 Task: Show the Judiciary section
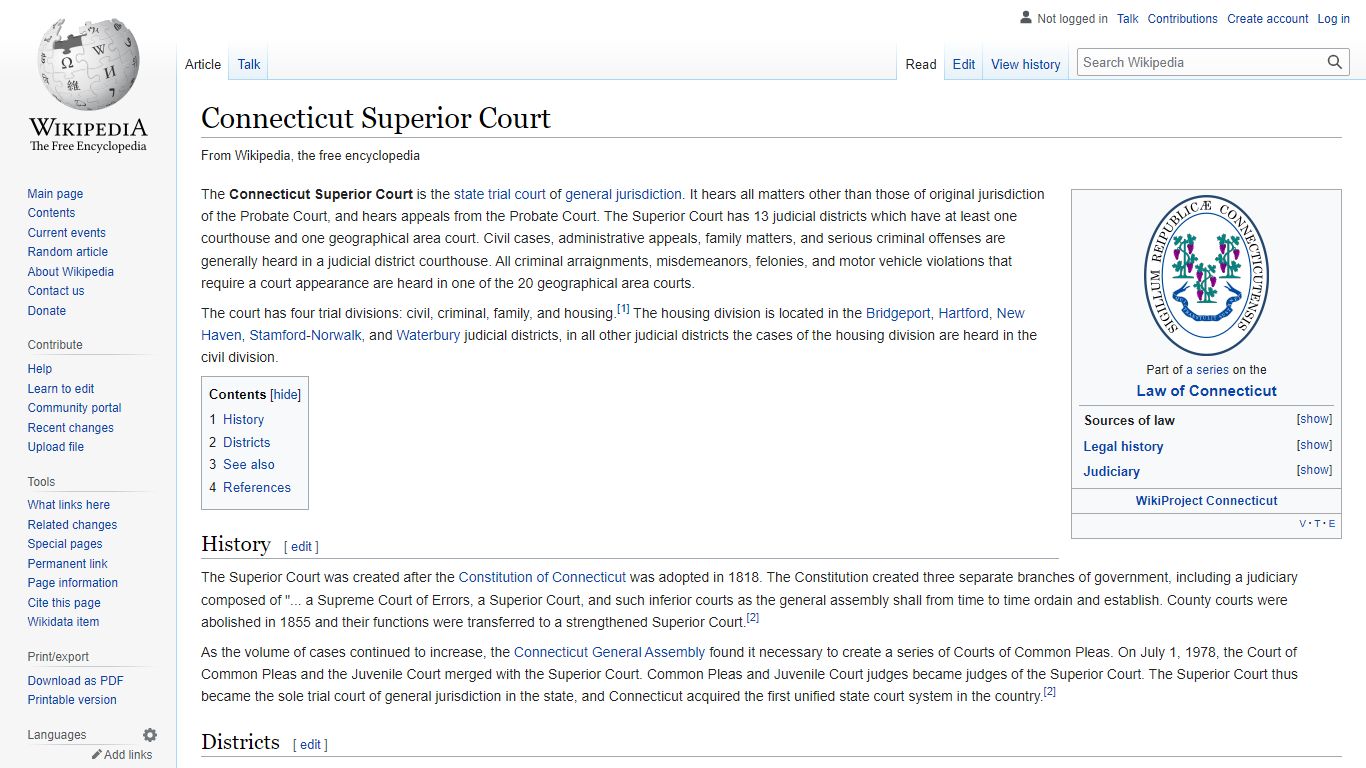(x=1314, y=470)
